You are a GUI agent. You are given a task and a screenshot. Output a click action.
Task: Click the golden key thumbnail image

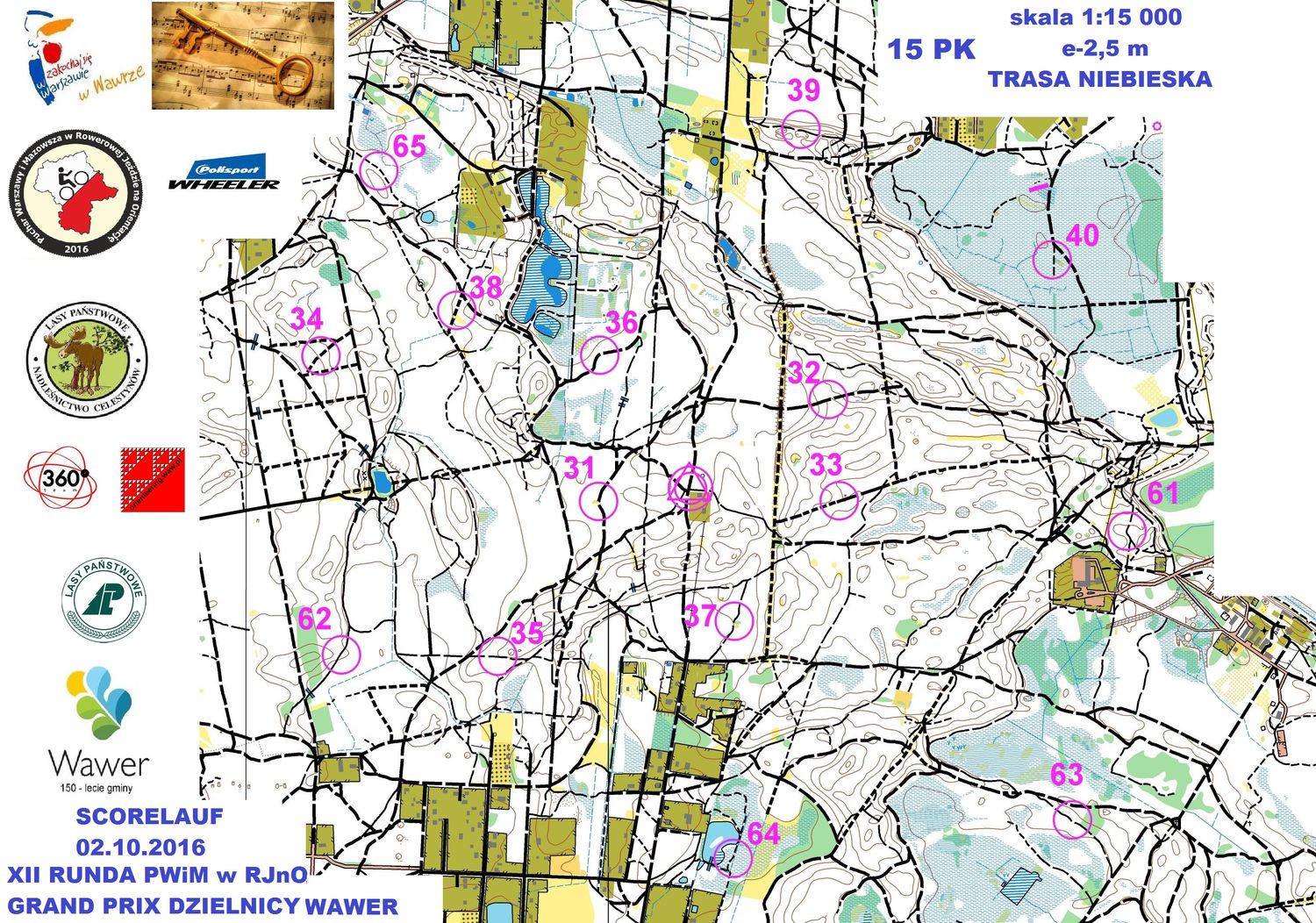pyautogui.click(x=242, y=55)
